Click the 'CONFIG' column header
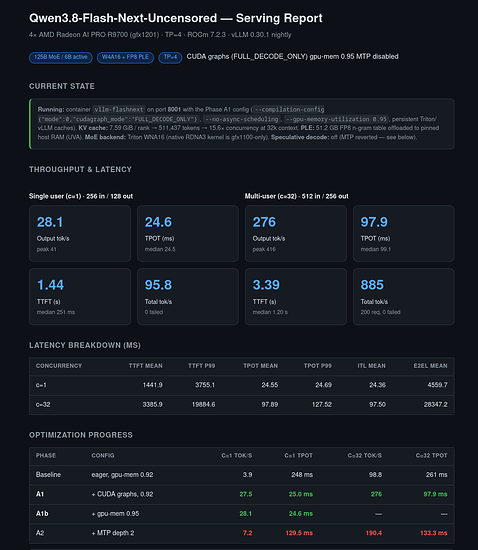 coord(103,456)
